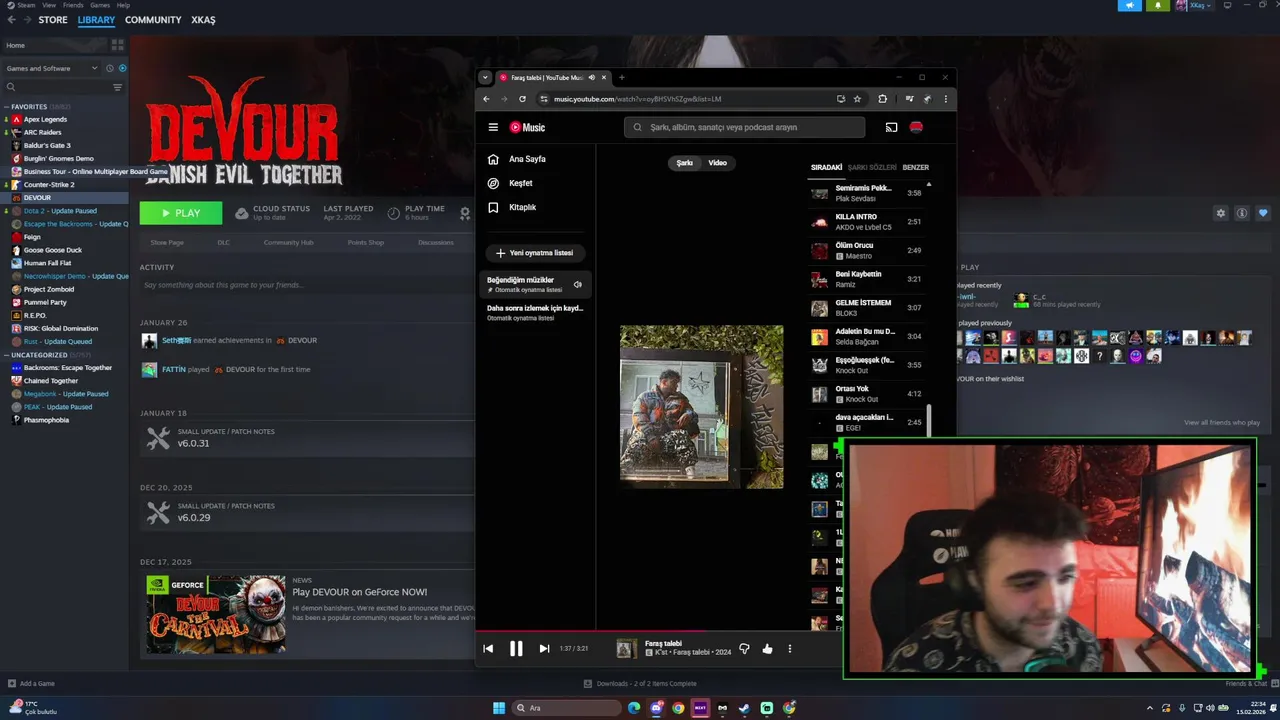Select the BENZER tab
This screenshot has width=1280, height=720.
pyautogui.click(x=916, y=167)
